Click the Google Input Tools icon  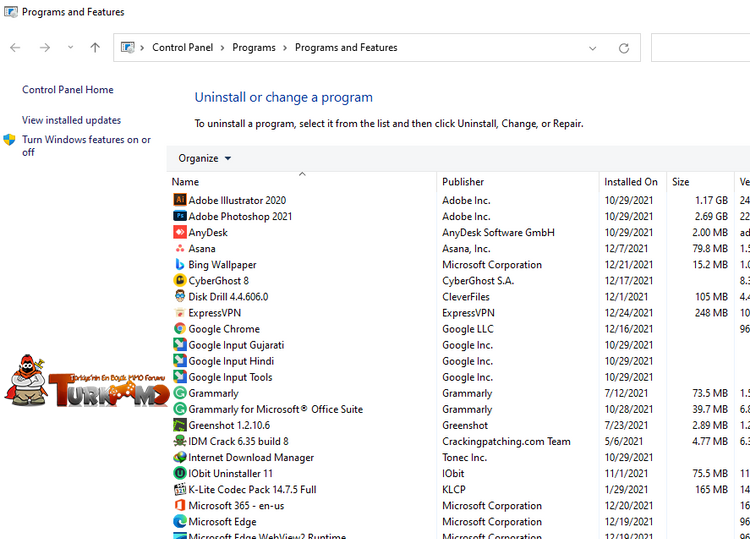180,377
